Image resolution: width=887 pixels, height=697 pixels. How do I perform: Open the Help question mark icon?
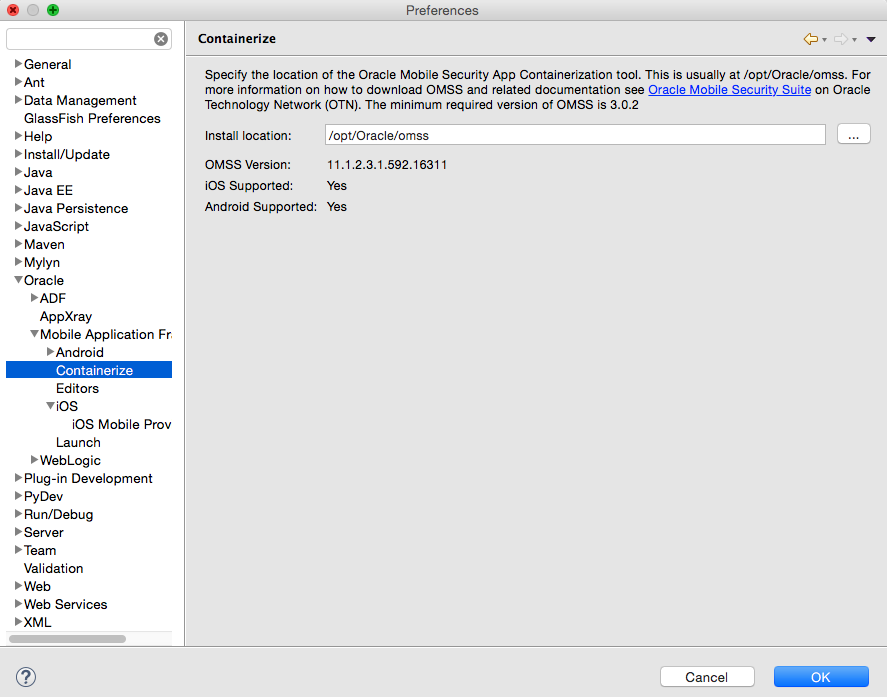click(x=26, y=677)
